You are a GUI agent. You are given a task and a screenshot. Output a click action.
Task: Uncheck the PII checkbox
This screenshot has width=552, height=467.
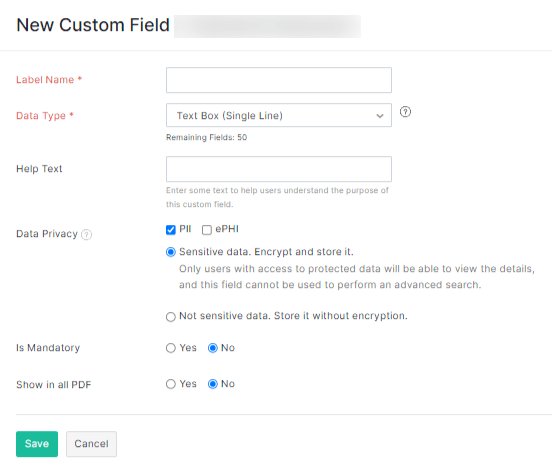(171, 230)
